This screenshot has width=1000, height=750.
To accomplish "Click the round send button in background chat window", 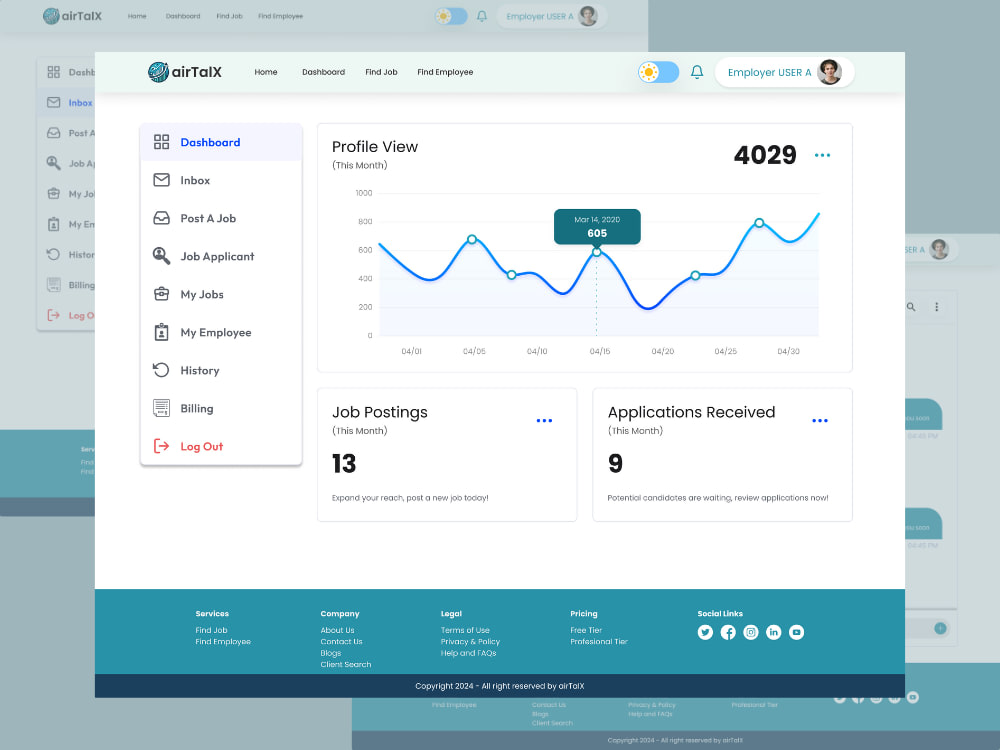I will [x=940, y=628].
